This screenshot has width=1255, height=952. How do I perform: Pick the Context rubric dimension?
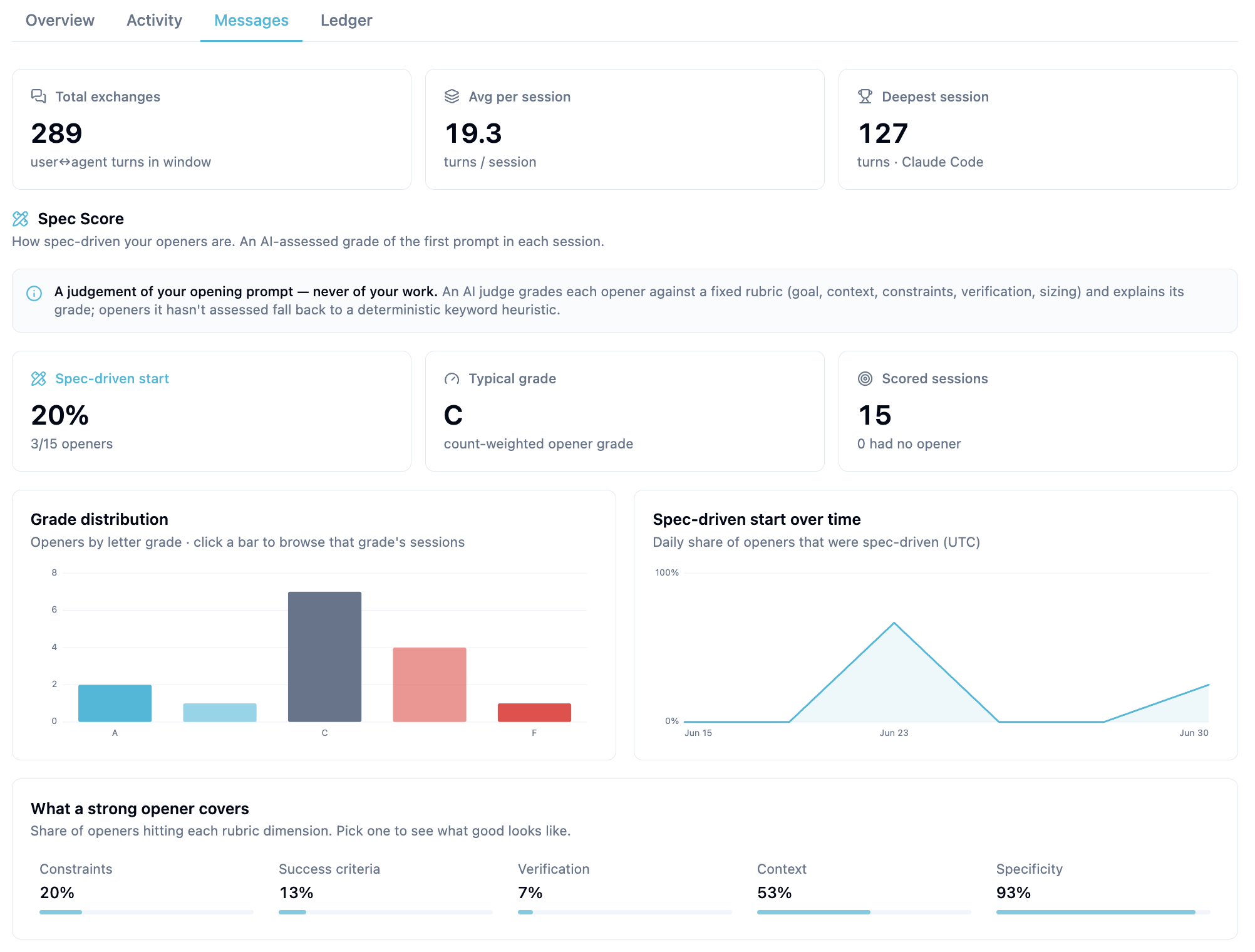tap(864, 888)
